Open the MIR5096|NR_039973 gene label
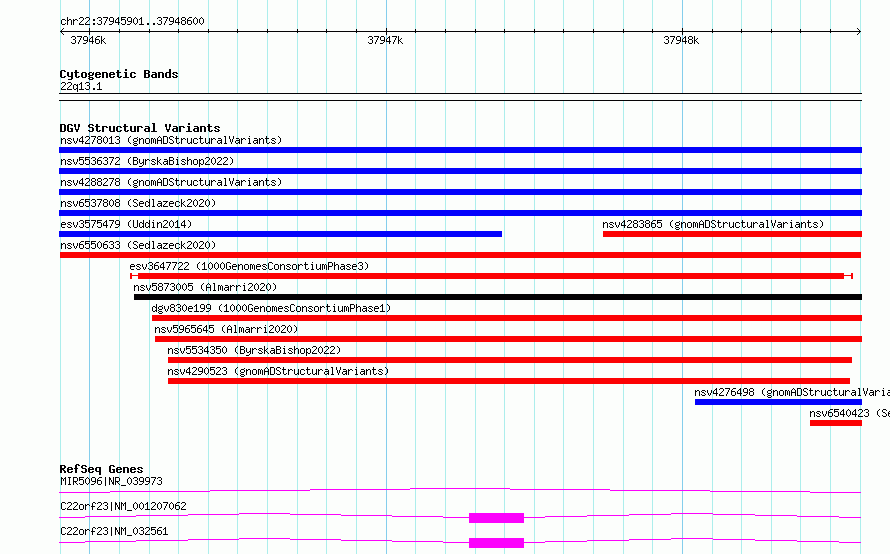Viewport: 890px width, 554px height. click(111, 481)
